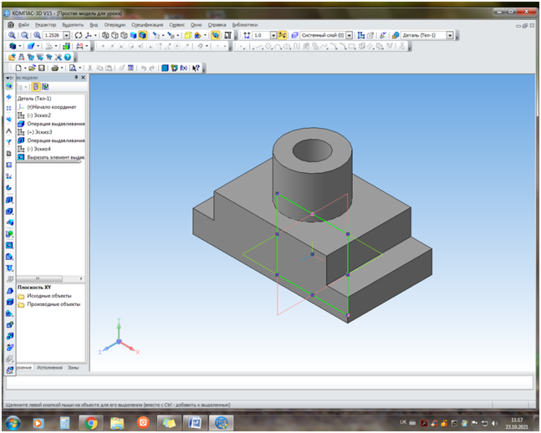Expand the view orientation dropdown arrow

[96, 35]
